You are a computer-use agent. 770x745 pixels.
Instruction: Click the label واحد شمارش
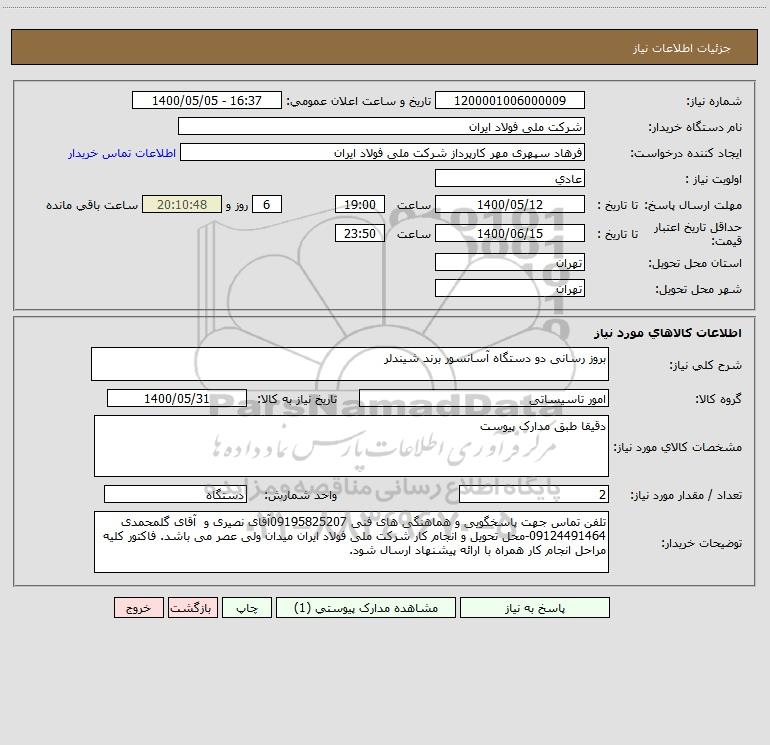click(301, 495)
